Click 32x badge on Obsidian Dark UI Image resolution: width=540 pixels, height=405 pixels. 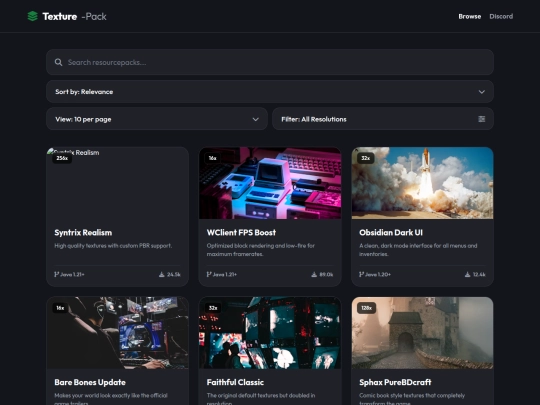coord(365,158)
